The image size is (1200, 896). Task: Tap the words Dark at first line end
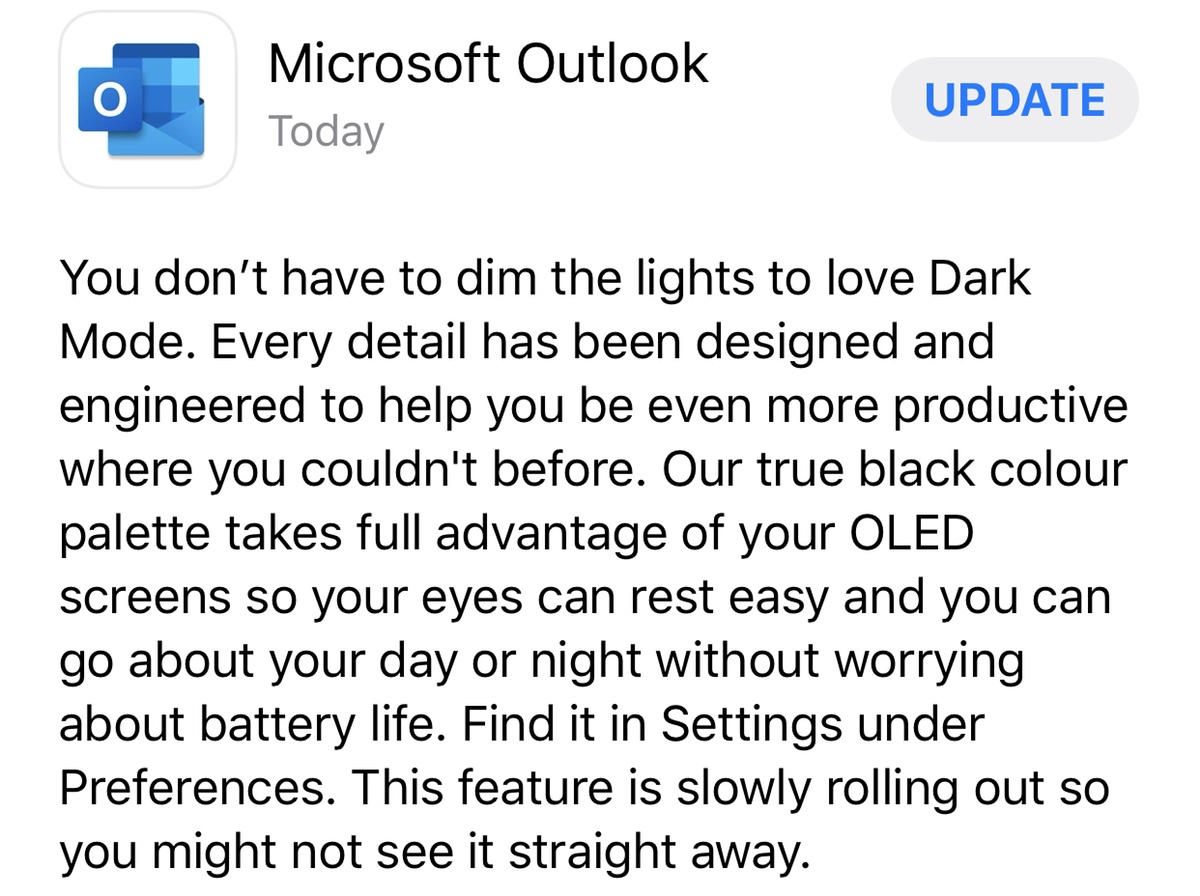(x=979, y=278)
